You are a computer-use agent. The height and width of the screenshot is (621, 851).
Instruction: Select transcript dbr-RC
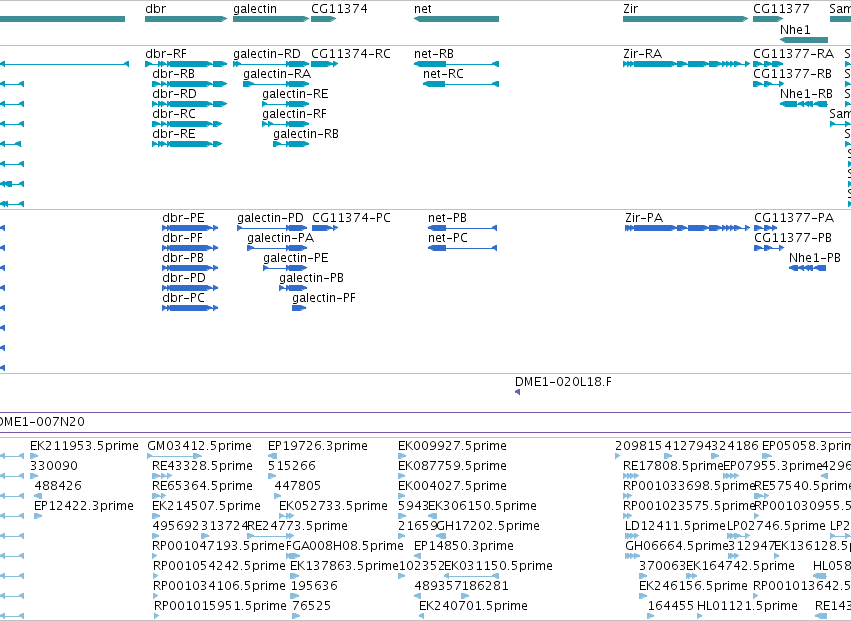(x=187, y=124)
